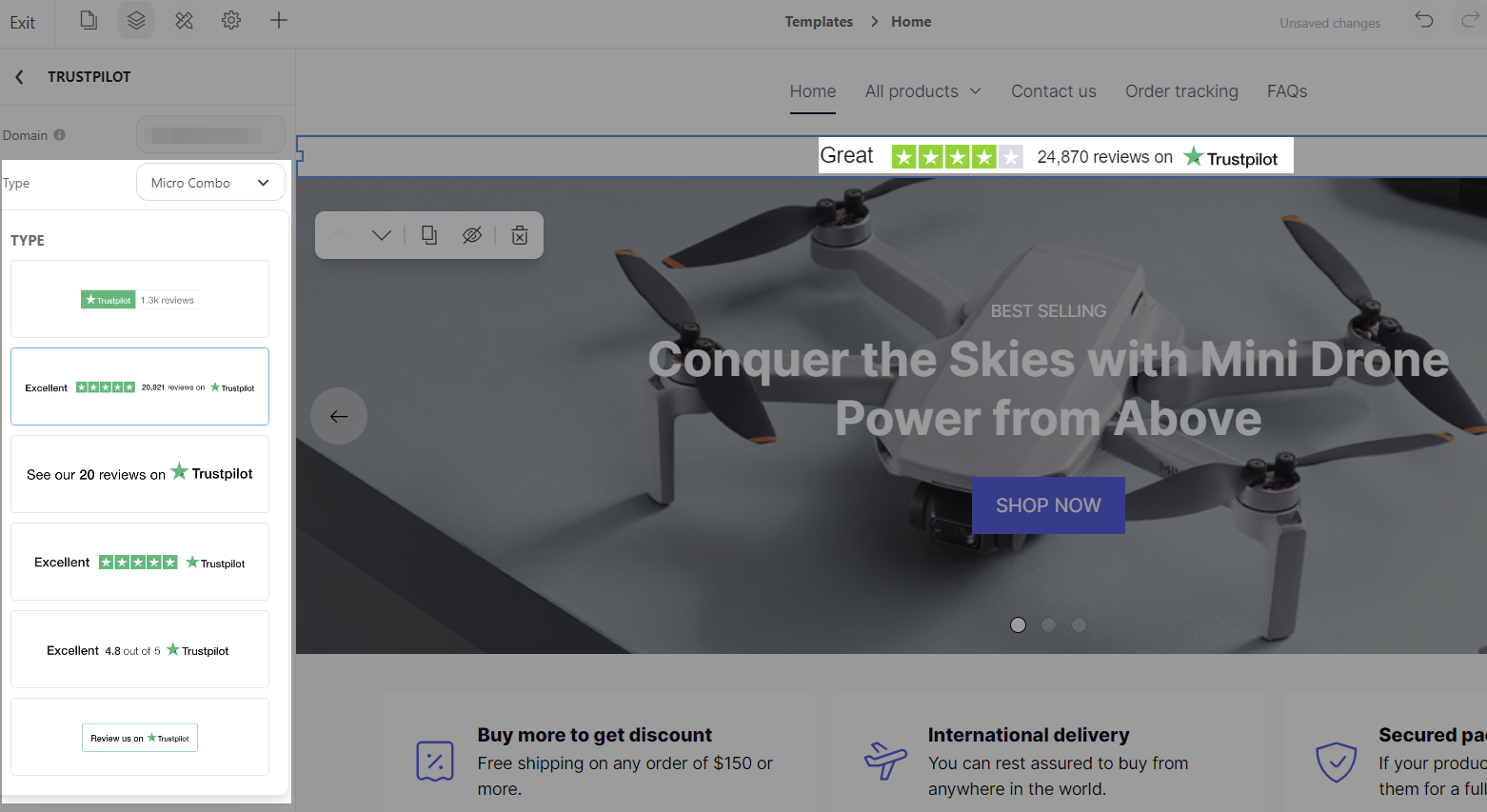Go to previous slide arrow
Viewport: 1487px width, 812px height.
coord(339,416)
